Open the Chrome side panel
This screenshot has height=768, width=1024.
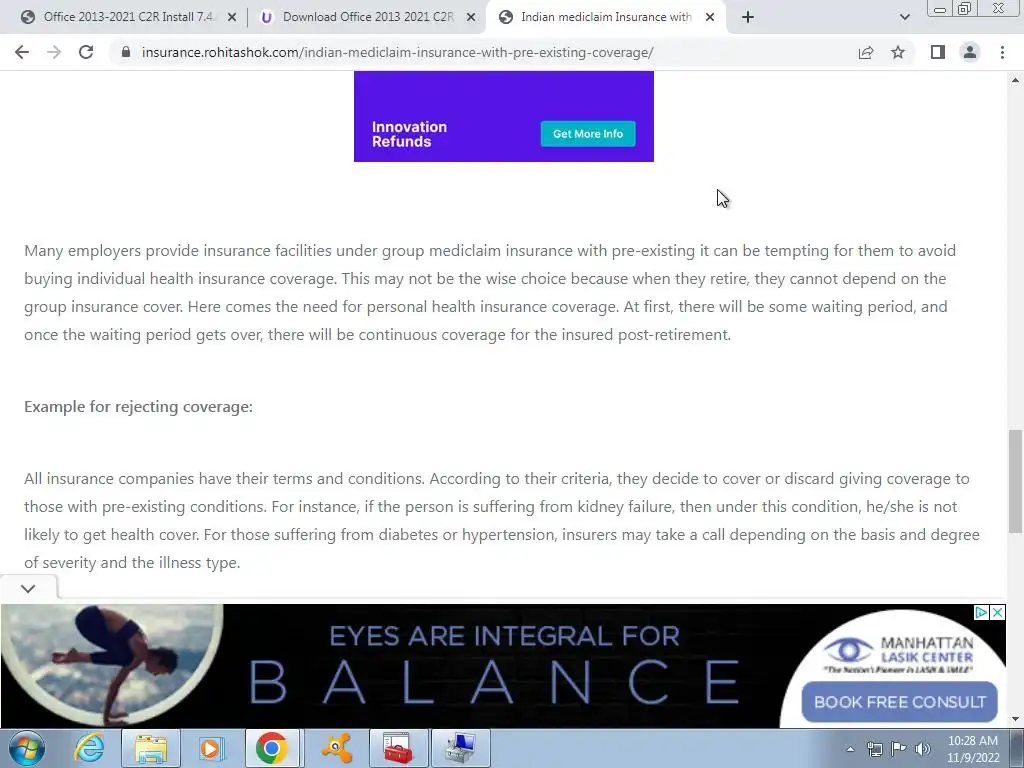click(x=938, y=52)
